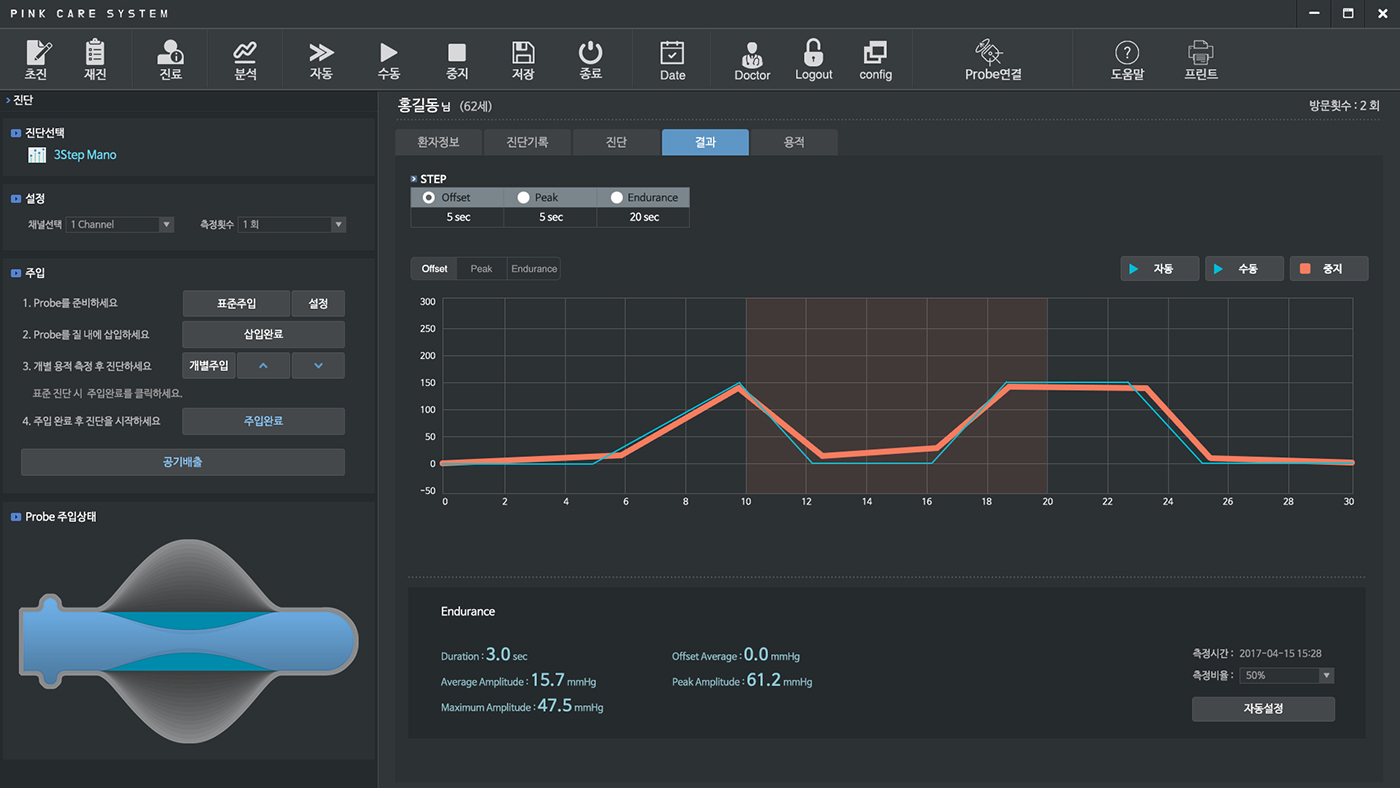Image resolution: width=1400 pixels, height=788 pixels.
Task: Open the 측정비율 50% dropdown
Action: point(1287,675)
